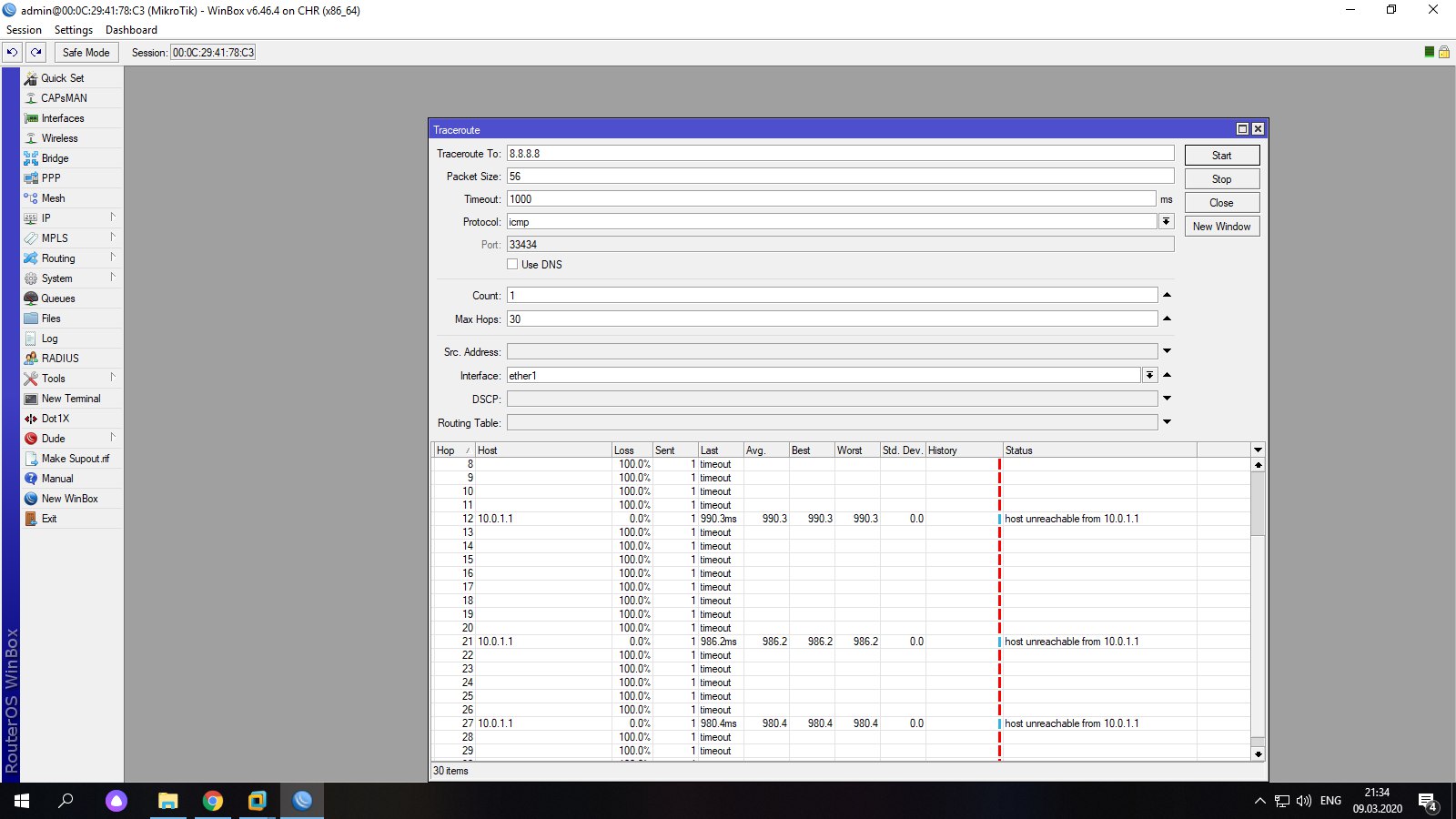Expand the Dude submenu
This screenshot has width=1456, height=819.
point(72,439)
